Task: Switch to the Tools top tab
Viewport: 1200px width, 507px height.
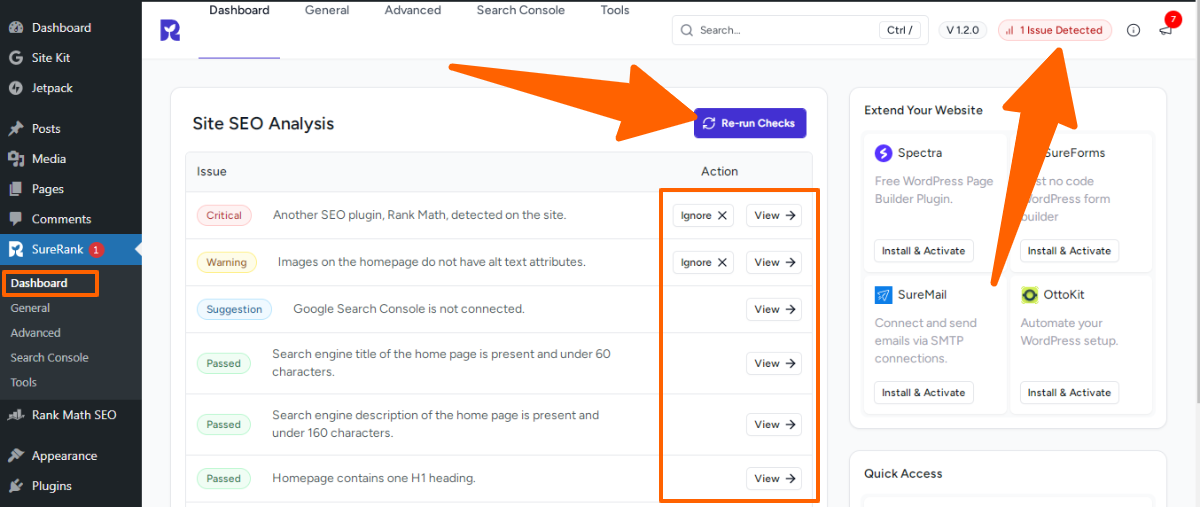Action: 615,10
